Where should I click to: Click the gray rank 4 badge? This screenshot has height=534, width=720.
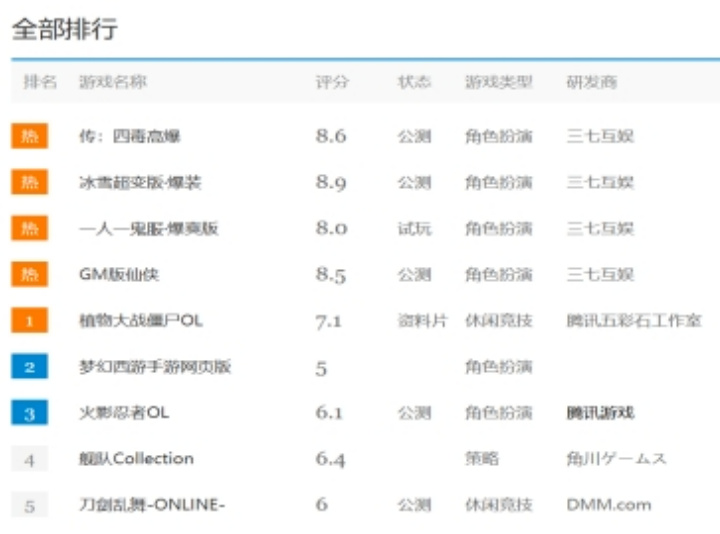pos(29,459)
